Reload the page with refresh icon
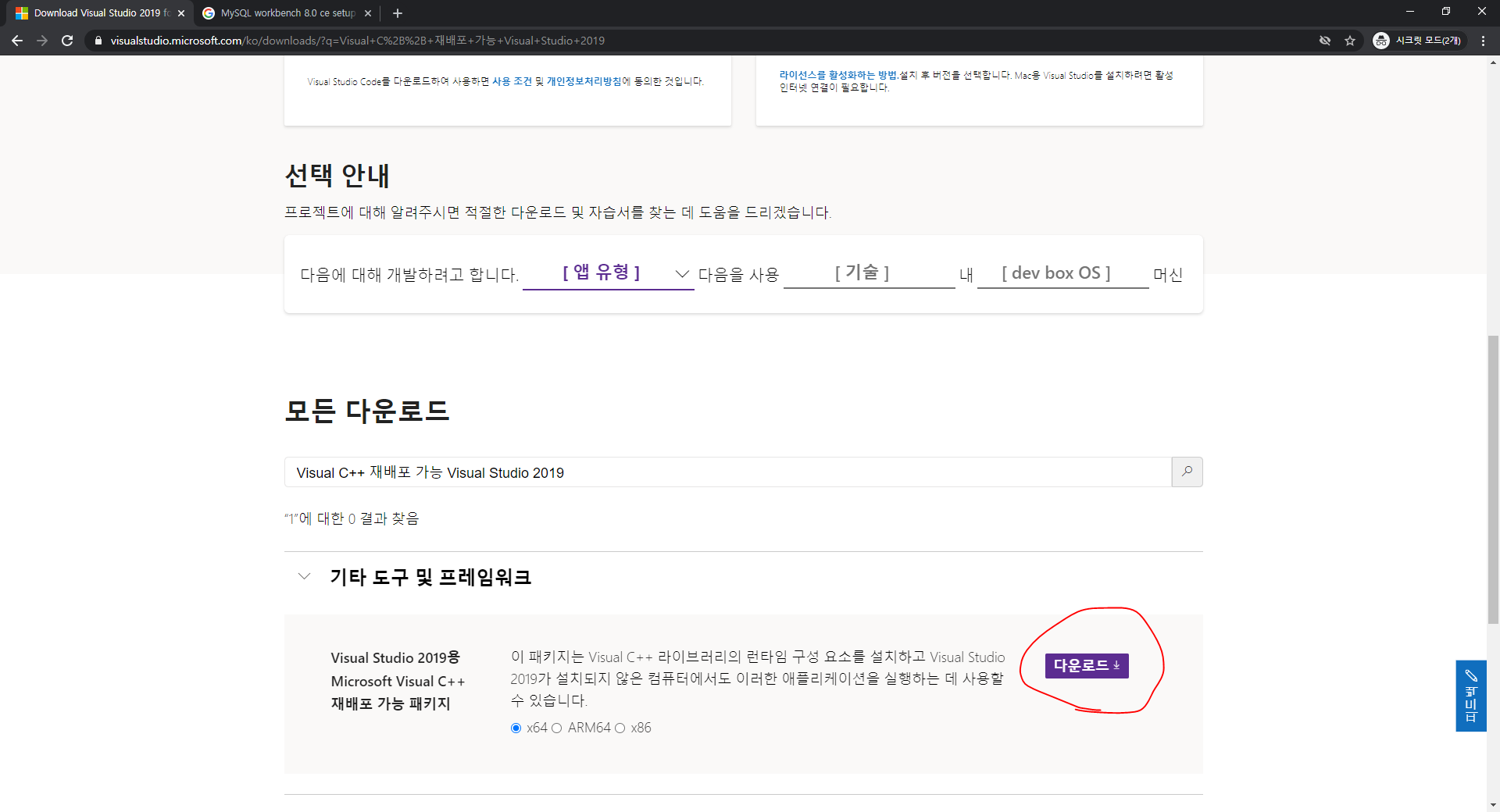The height and width of the screenshot is (812, 1500). 67,41
